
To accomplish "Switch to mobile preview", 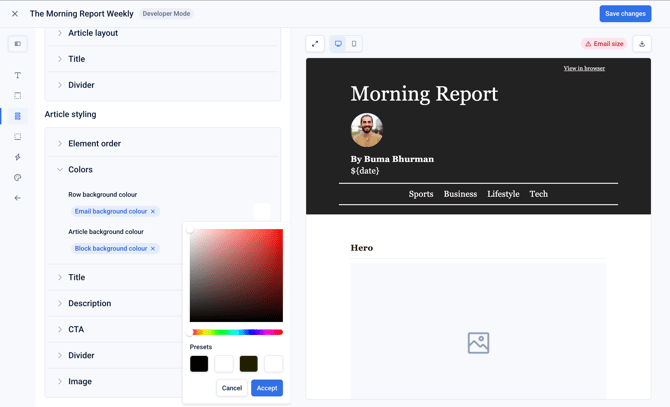I will (x=354, y=44).
